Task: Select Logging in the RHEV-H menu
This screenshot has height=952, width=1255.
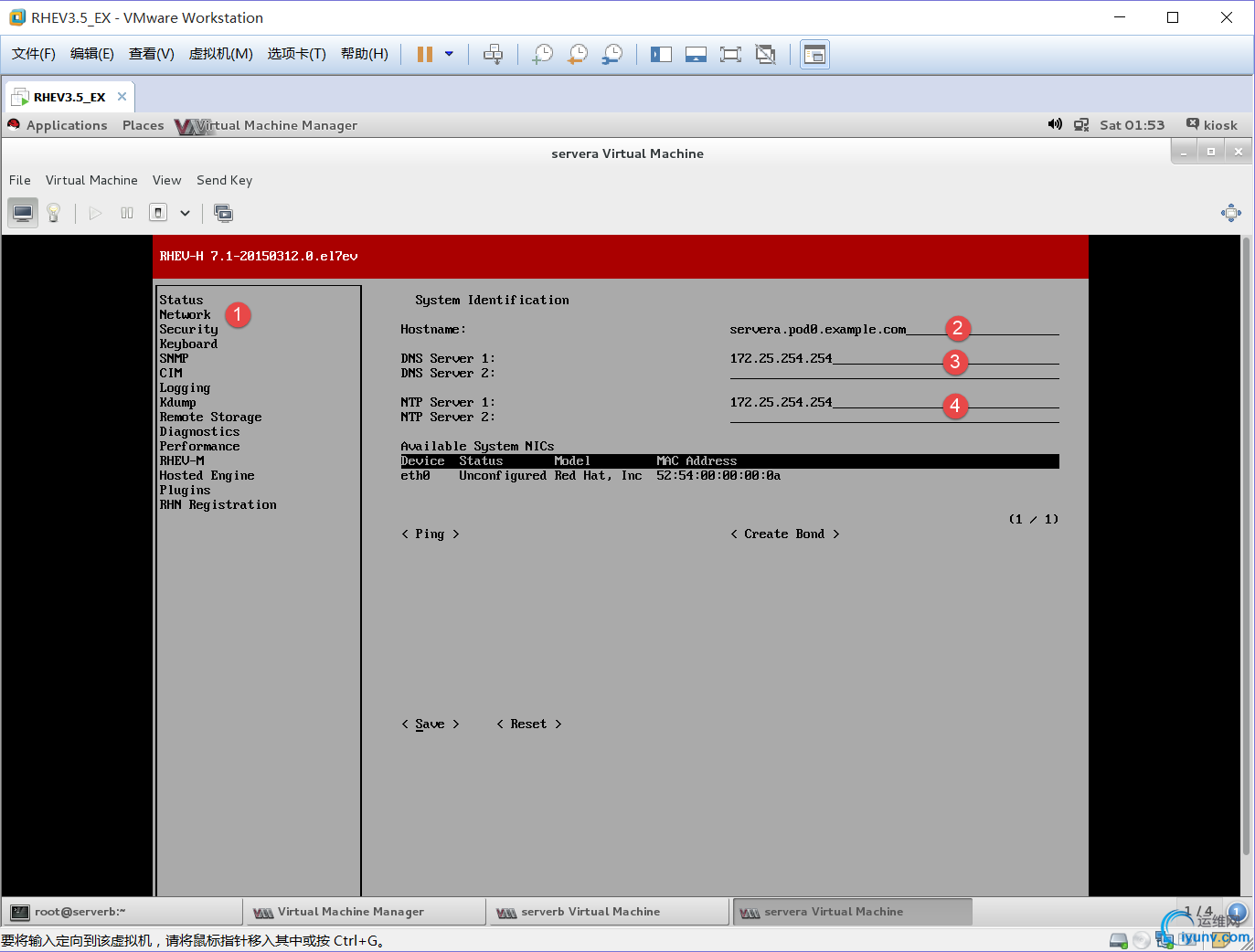Action: click(185, 387)
